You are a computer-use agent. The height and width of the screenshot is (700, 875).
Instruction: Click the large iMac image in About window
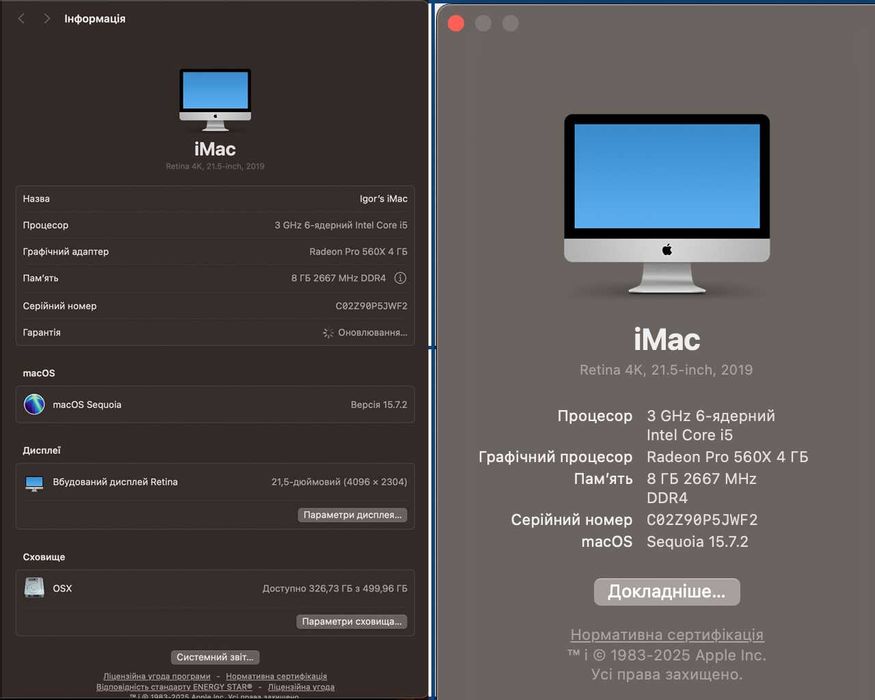pos(667,204)
